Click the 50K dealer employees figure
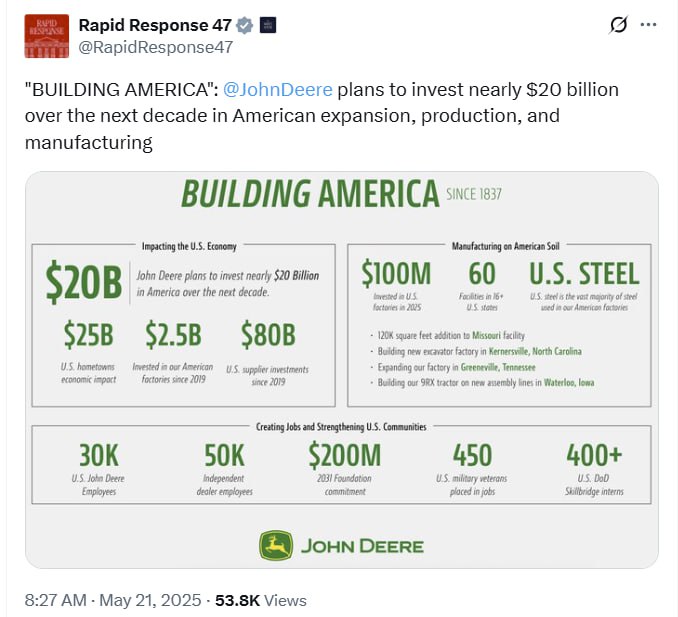 tap(224, 455)
